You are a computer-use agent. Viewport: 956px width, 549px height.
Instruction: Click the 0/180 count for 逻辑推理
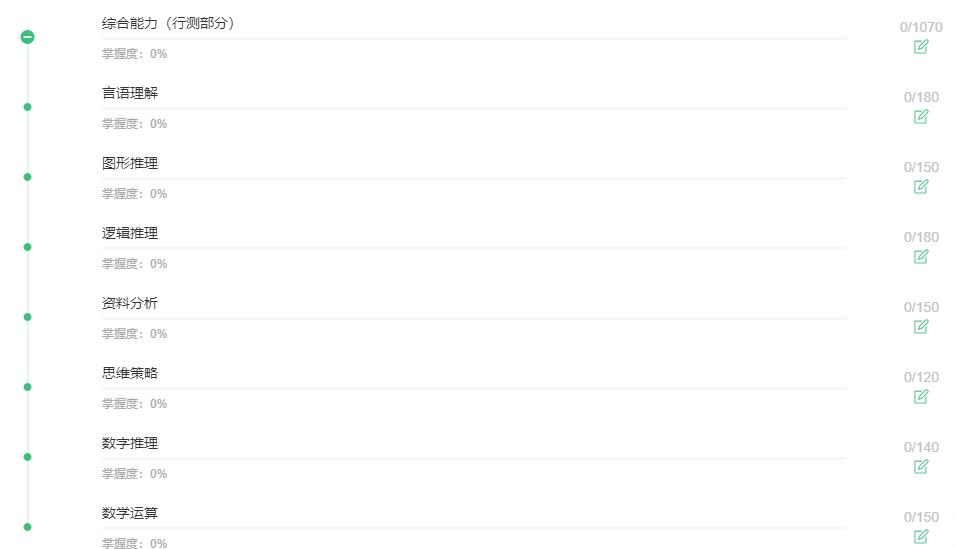[x=921, y=238]
